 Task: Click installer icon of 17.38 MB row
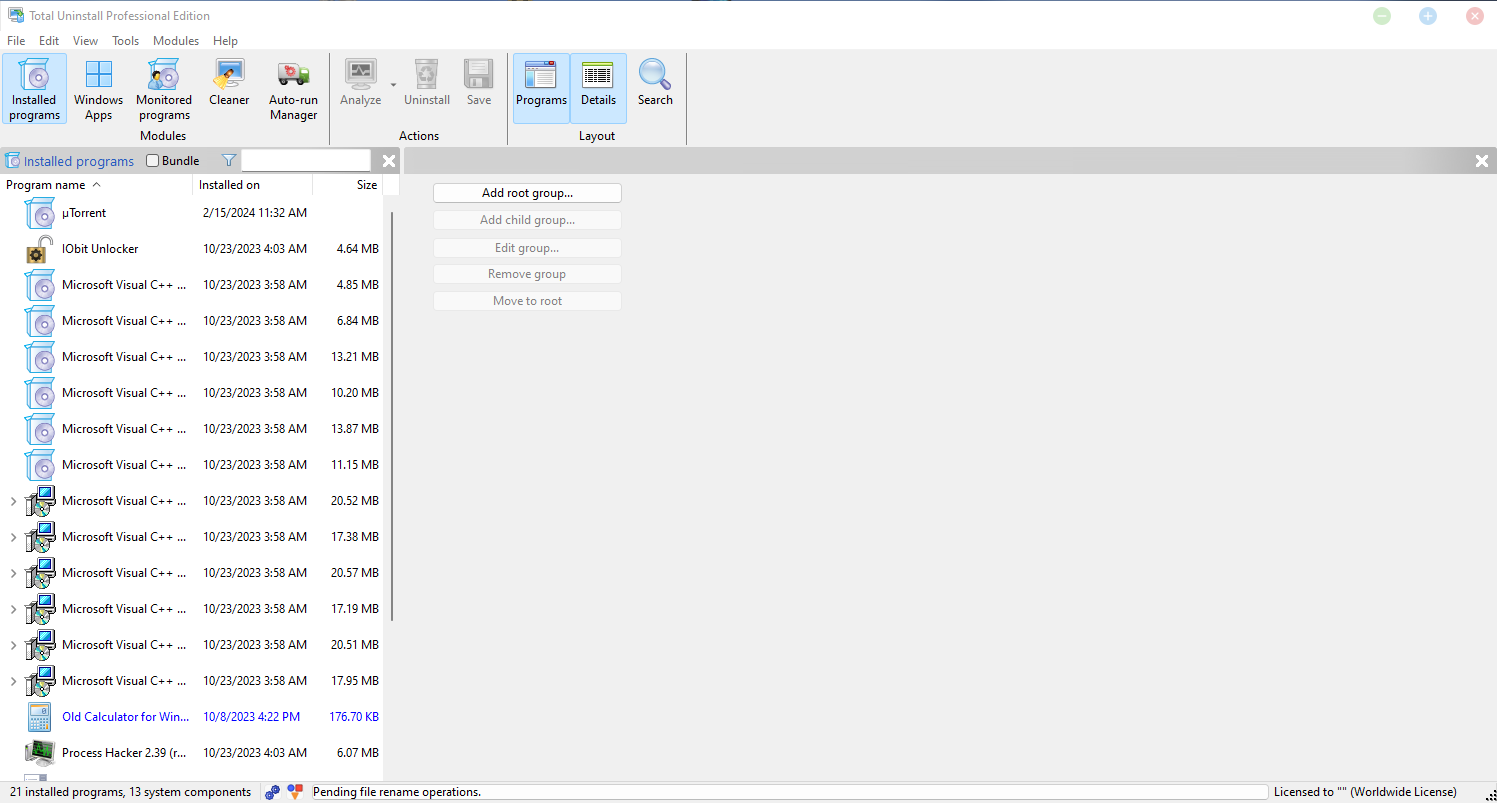click(x=40, y=537)
